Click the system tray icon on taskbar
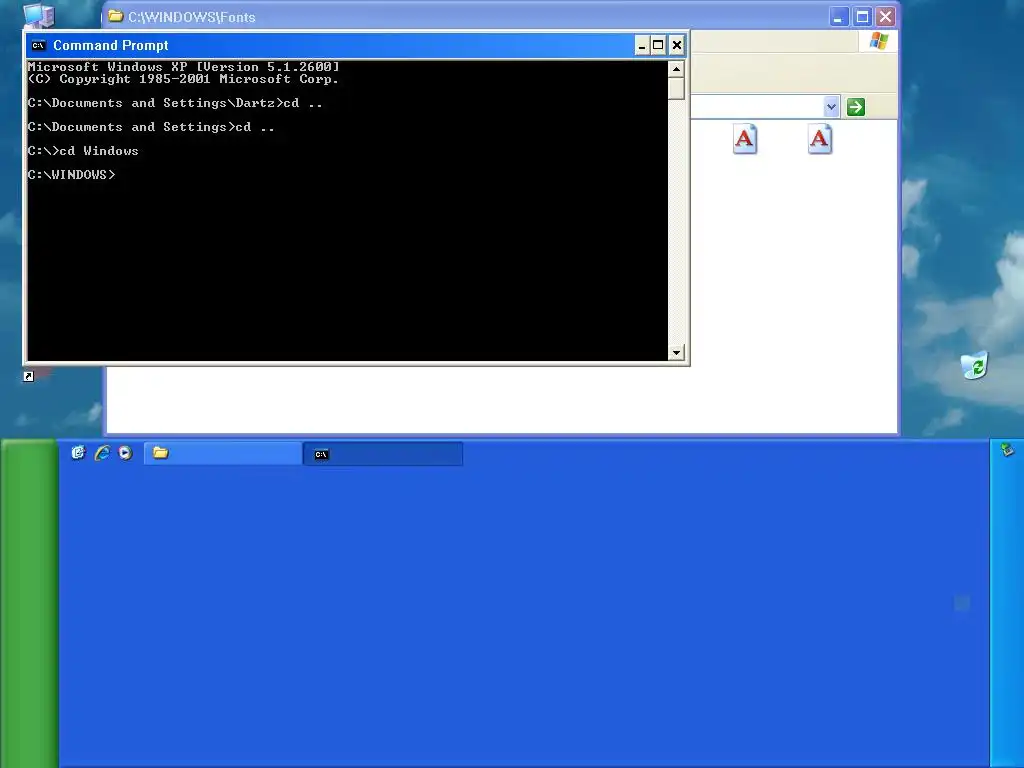1024x768 pixels. tap(1007, 449)
